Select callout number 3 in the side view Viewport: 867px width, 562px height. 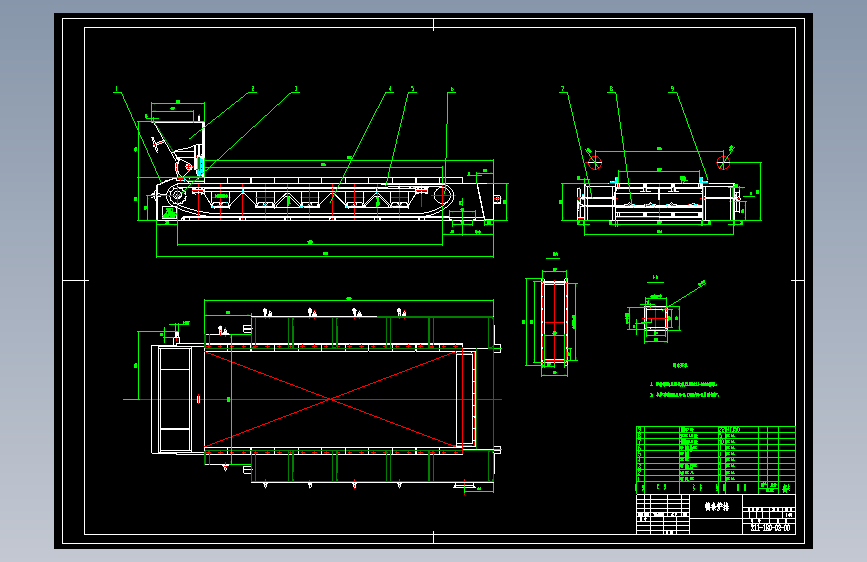pos(296,89)
